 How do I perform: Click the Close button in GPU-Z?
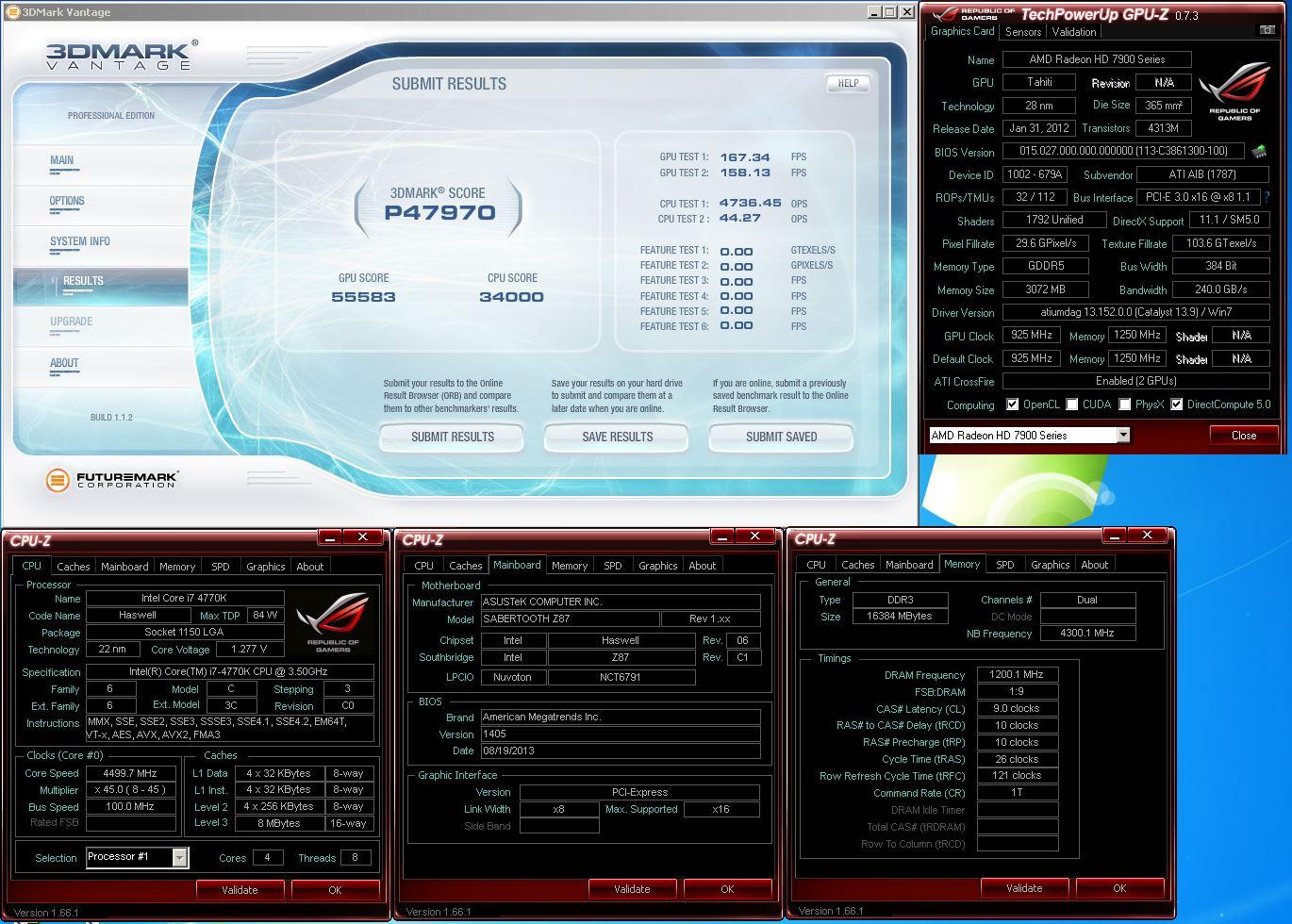click(x=1243, y=435)
